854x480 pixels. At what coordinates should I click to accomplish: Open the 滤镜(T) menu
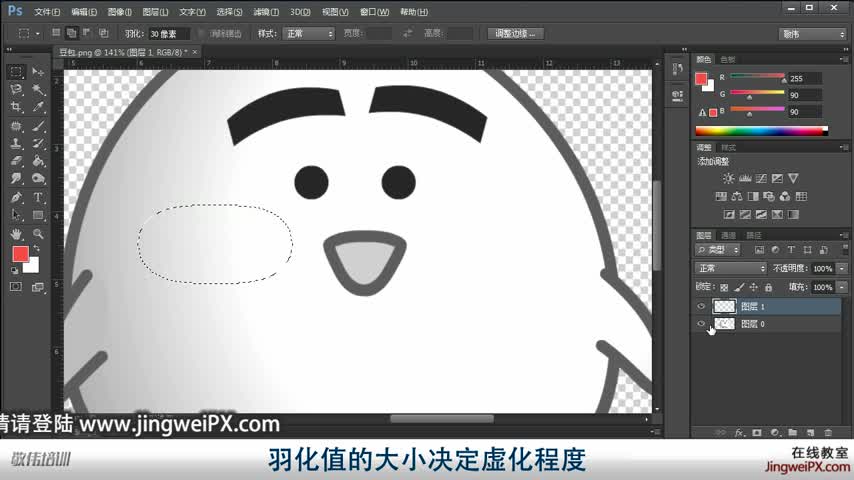point(265,12)
